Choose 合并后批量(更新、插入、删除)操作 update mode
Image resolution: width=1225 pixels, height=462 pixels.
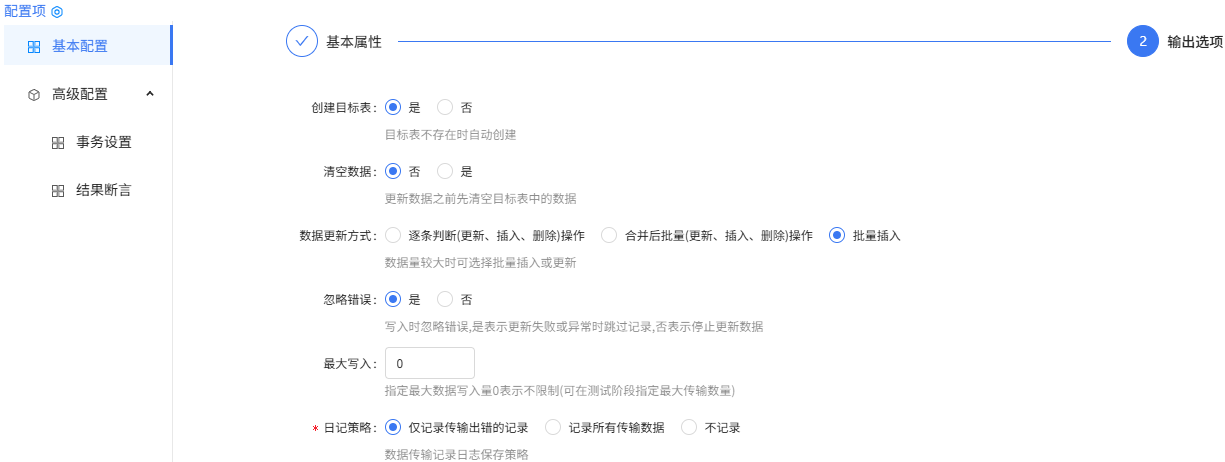tap(609, 235)
